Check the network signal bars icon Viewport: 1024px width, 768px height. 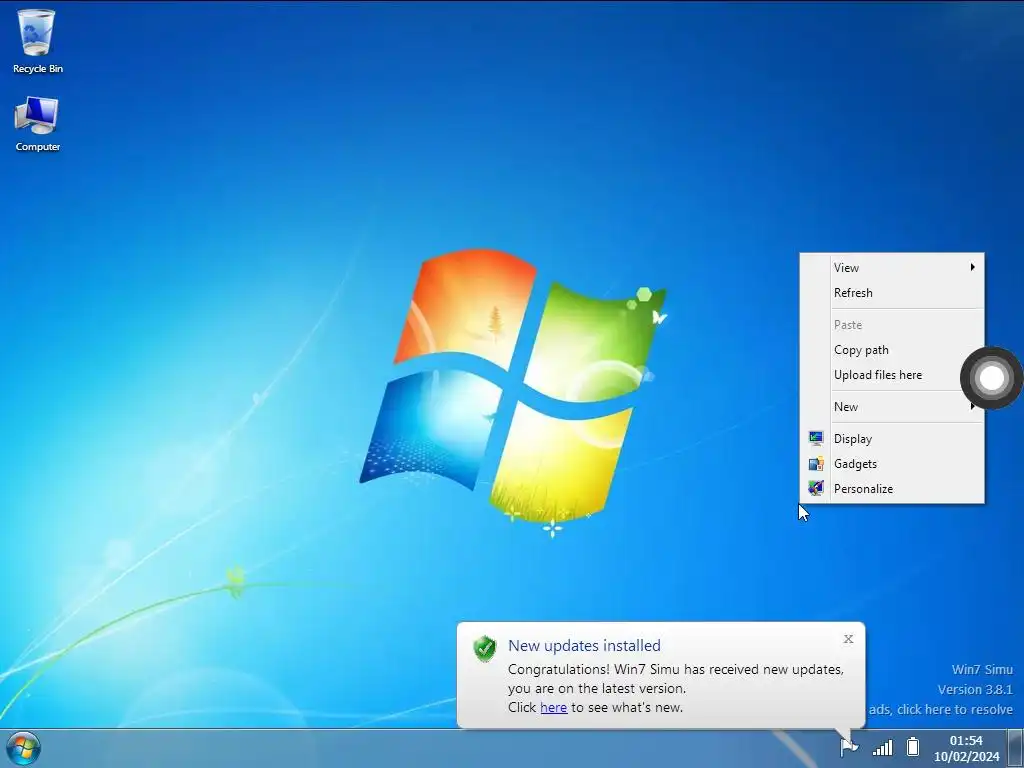click(x=883, y=747)
